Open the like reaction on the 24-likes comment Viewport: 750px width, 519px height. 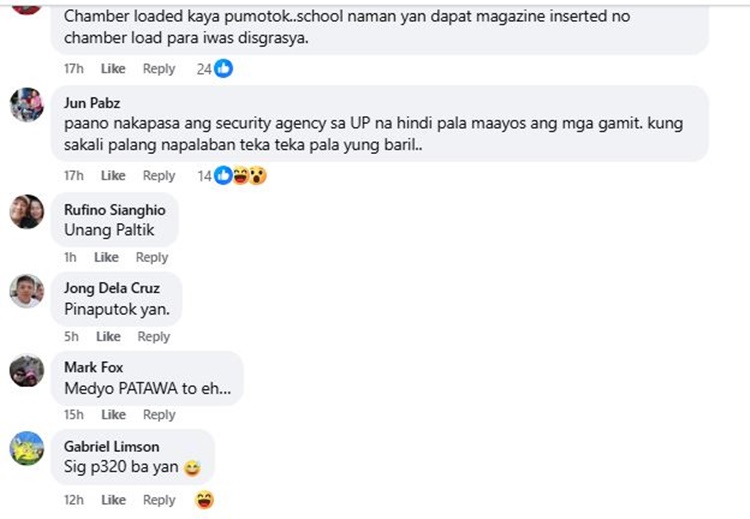(223, 68)
